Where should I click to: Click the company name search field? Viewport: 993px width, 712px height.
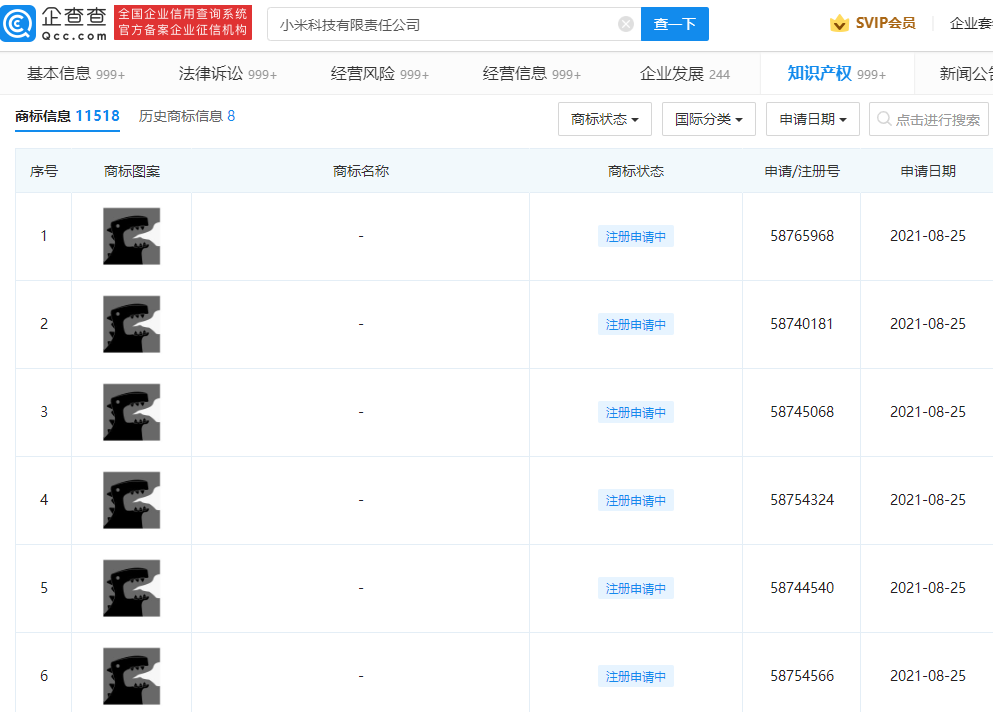pyautogui.click(x=454, y=24)
